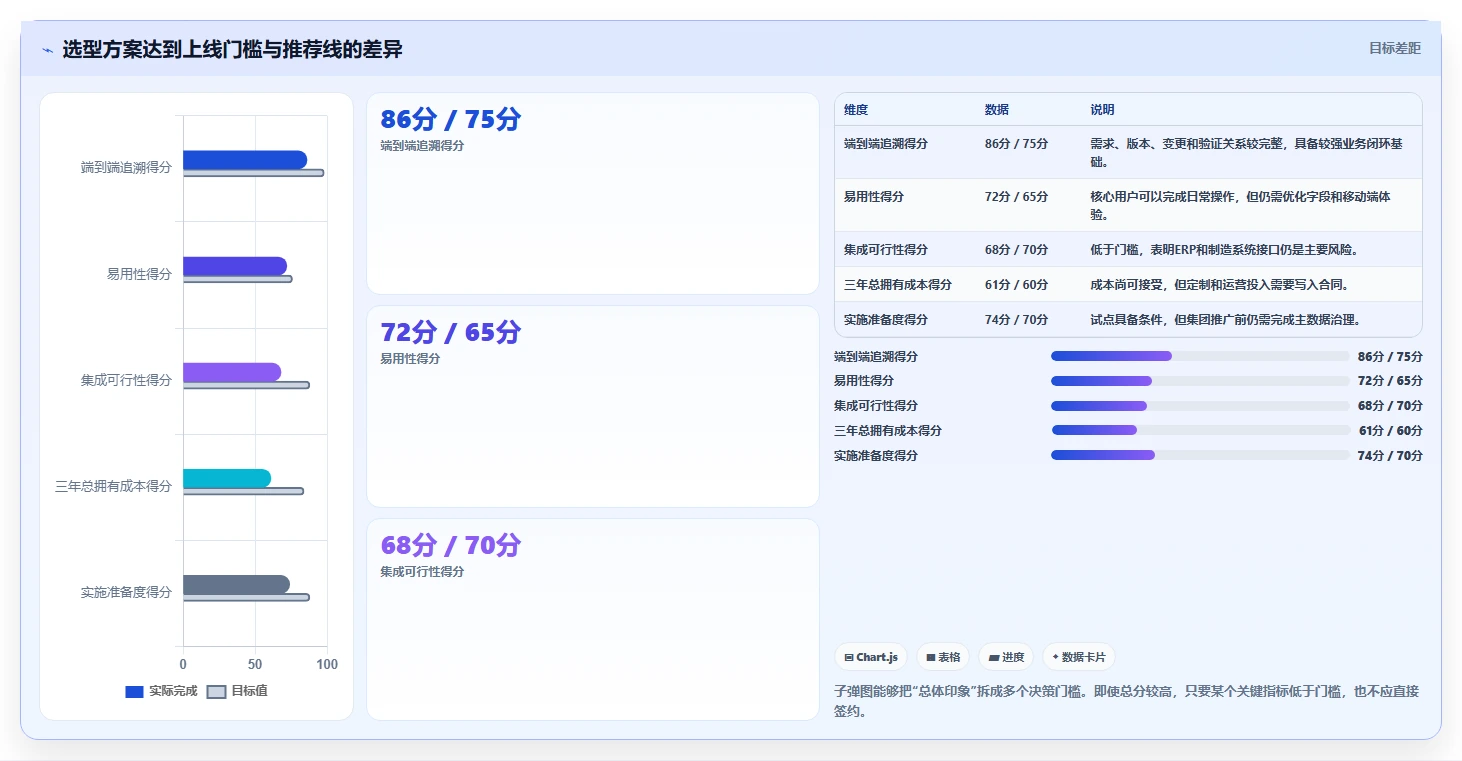
Task: Click the blue icon beside the header title
Action: [47, 50]
